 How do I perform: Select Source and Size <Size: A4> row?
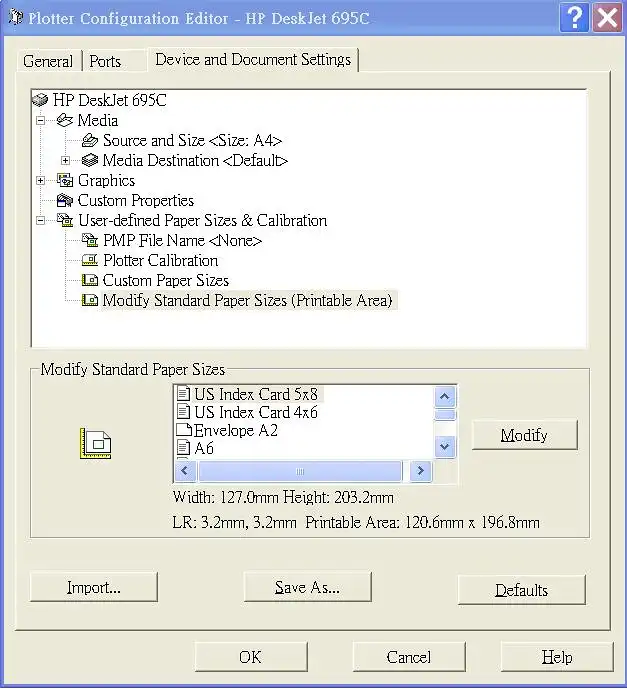pos(192,141)
